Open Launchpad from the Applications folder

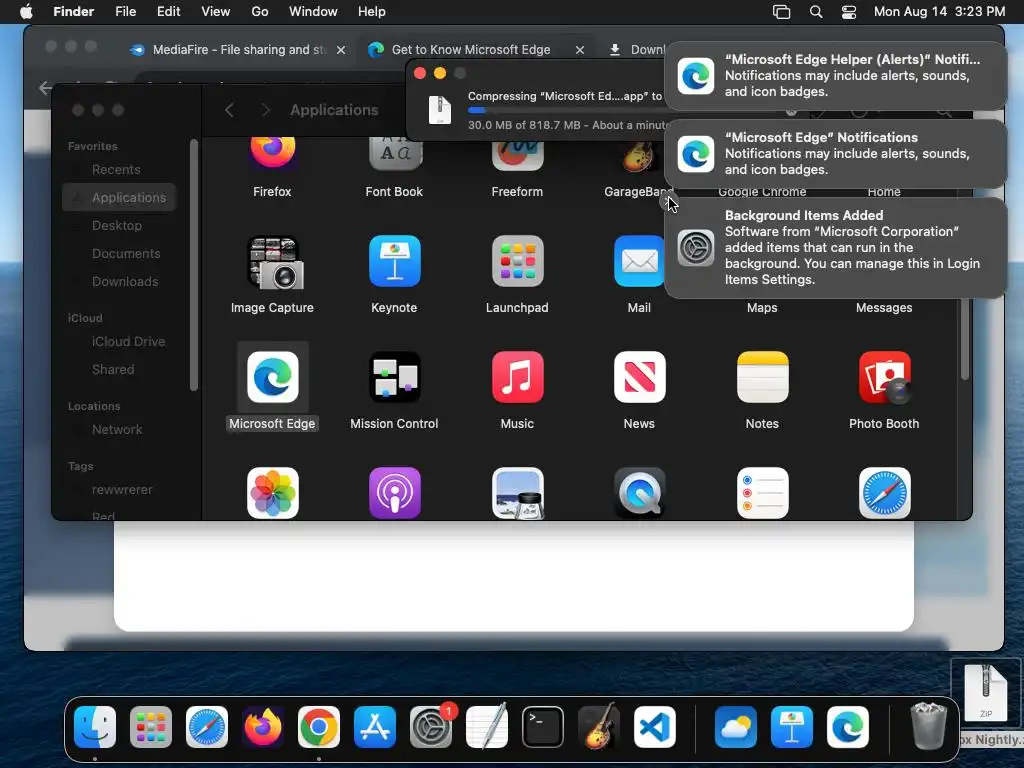tap(517, 261)
